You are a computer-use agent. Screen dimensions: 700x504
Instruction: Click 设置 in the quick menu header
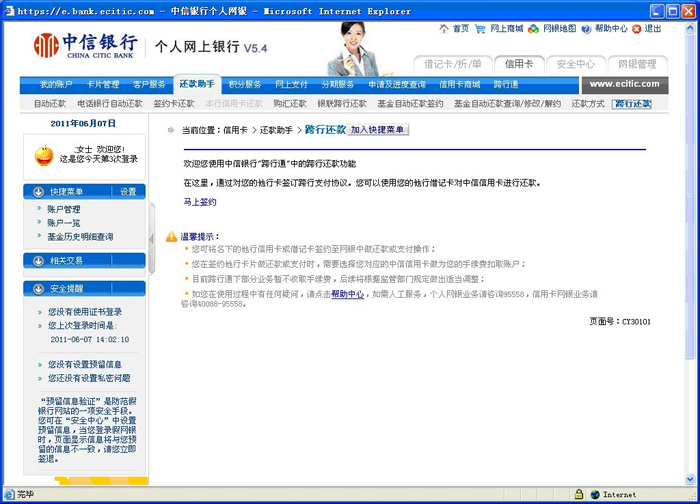tap(128, 191)
